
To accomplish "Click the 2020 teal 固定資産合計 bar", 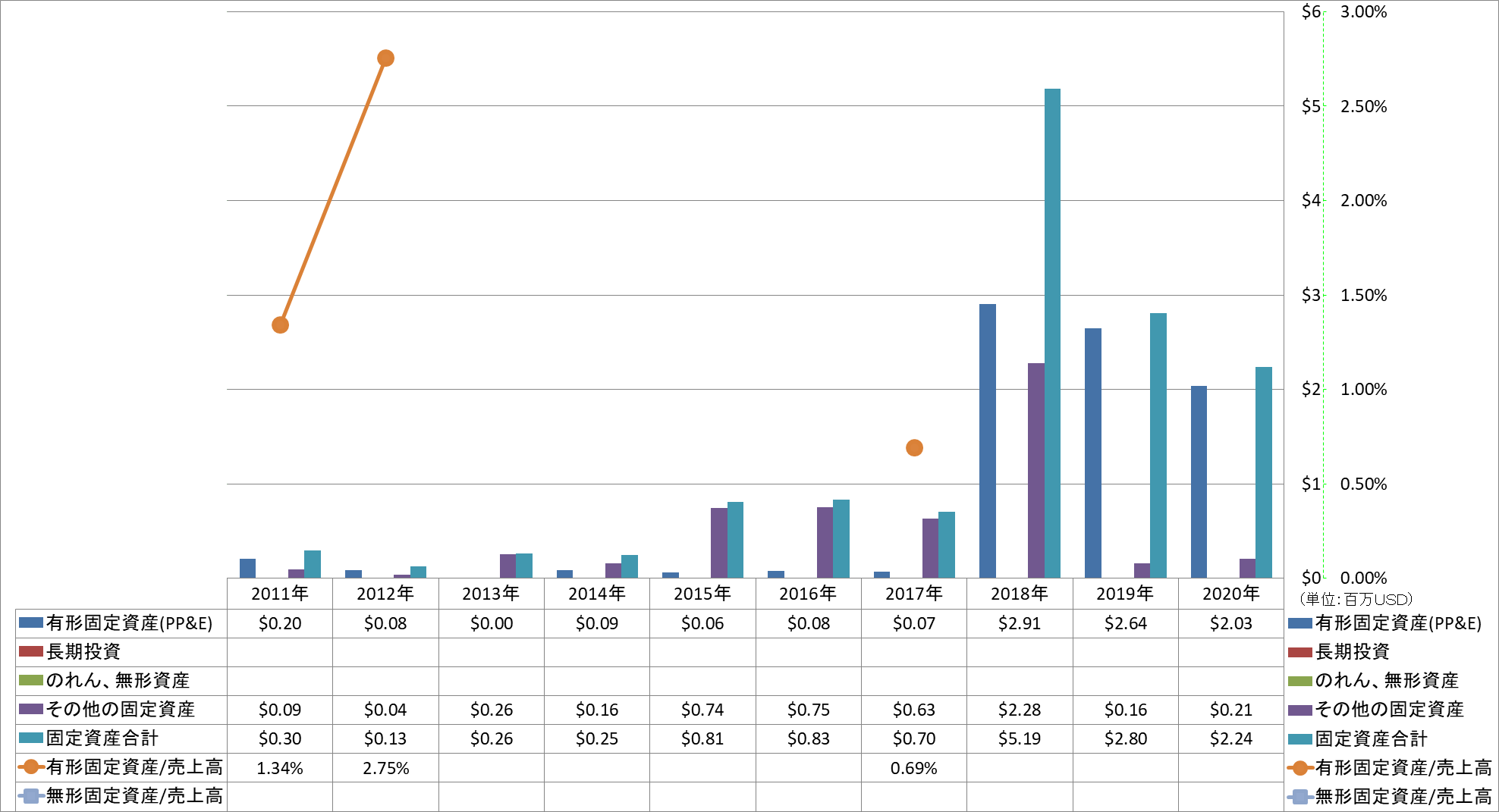I will point(1263,472).
